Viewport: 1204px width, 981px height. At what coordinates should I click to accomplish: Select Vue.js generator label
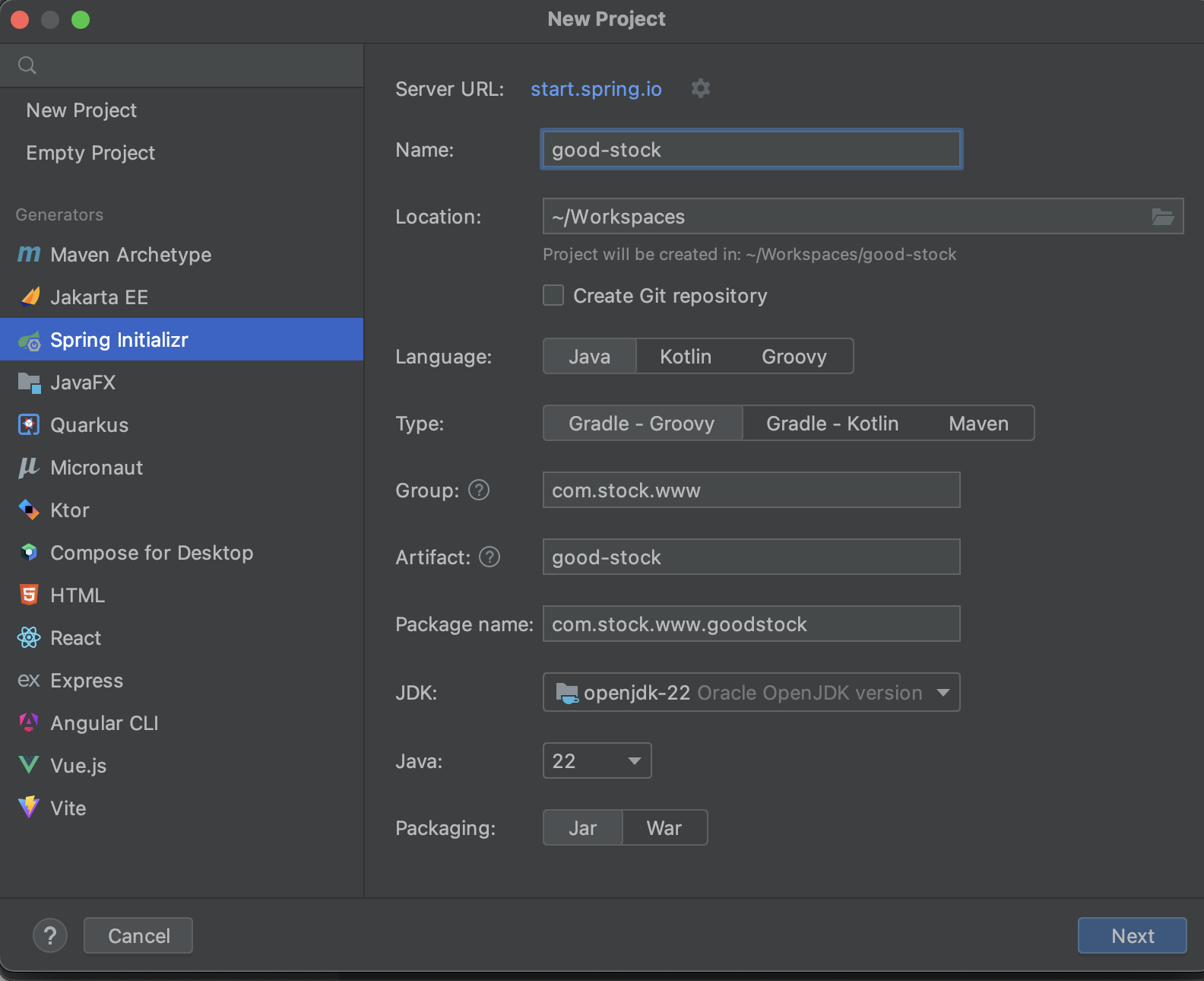78,766
